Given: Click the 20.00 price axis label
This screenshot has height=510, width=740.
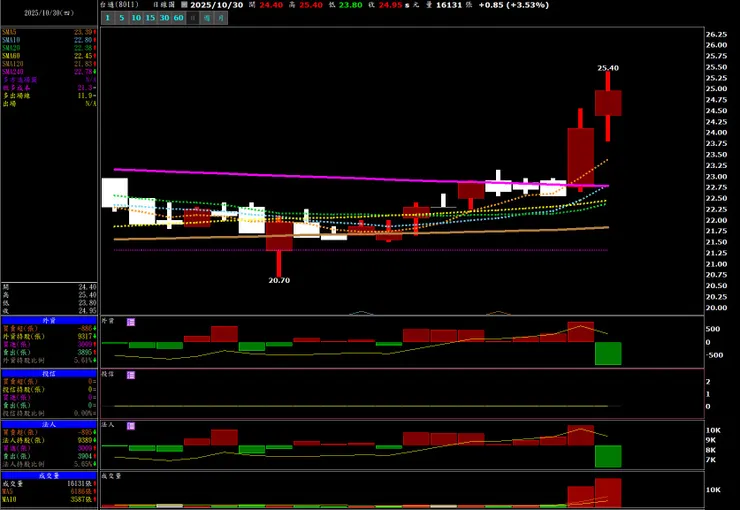Looking at the screenshot, I should click(716, 308).
